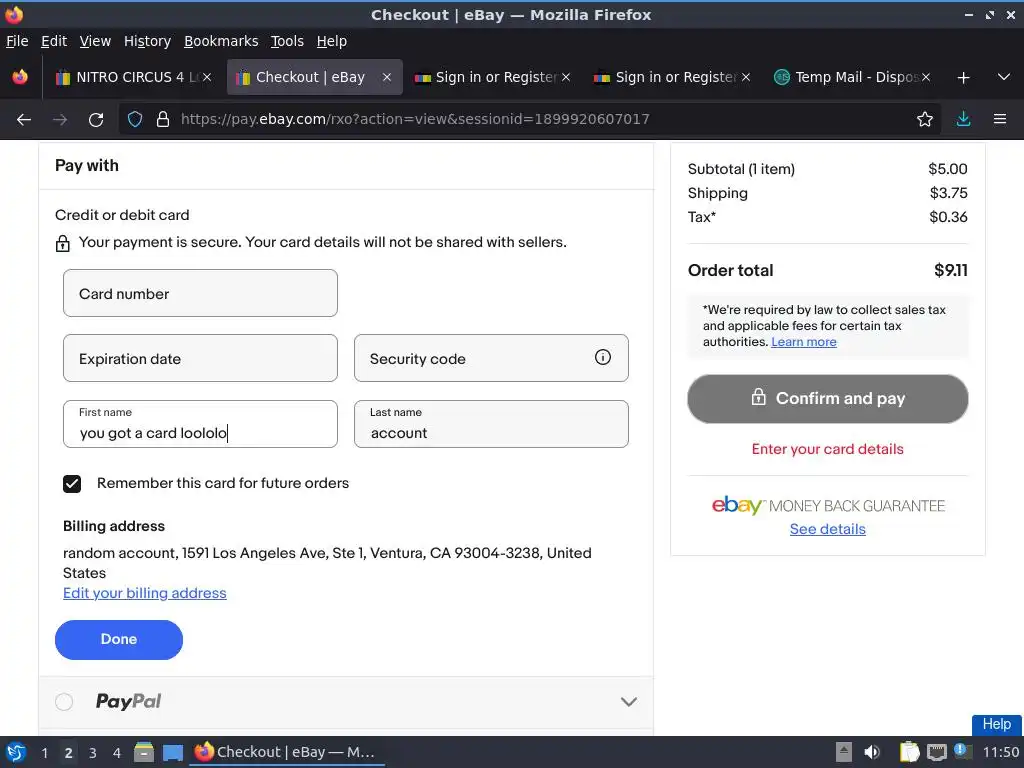Close the NITRO CIRCUS 4 tab
The width and height of the screenshot is (1024, 768).
(x=207, y=77)
